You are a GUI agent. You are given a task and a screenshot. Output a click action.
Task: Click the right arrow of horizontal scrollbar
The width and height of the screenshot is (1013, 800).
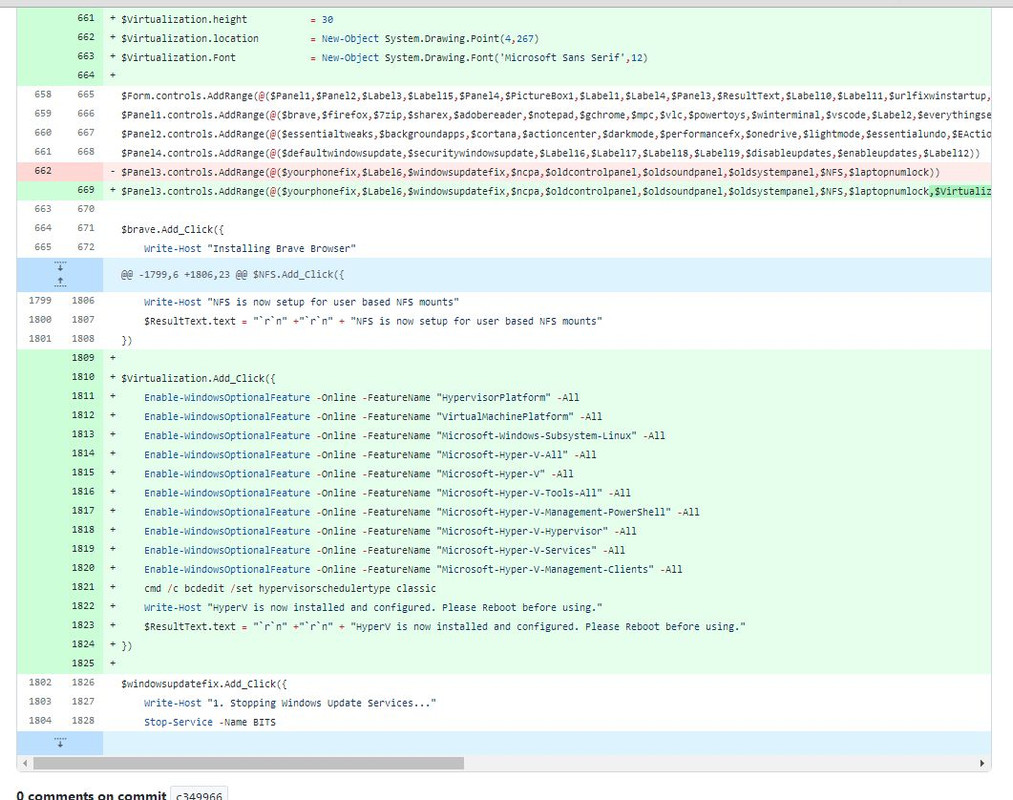pyautogui.click(x=982, y=763)
